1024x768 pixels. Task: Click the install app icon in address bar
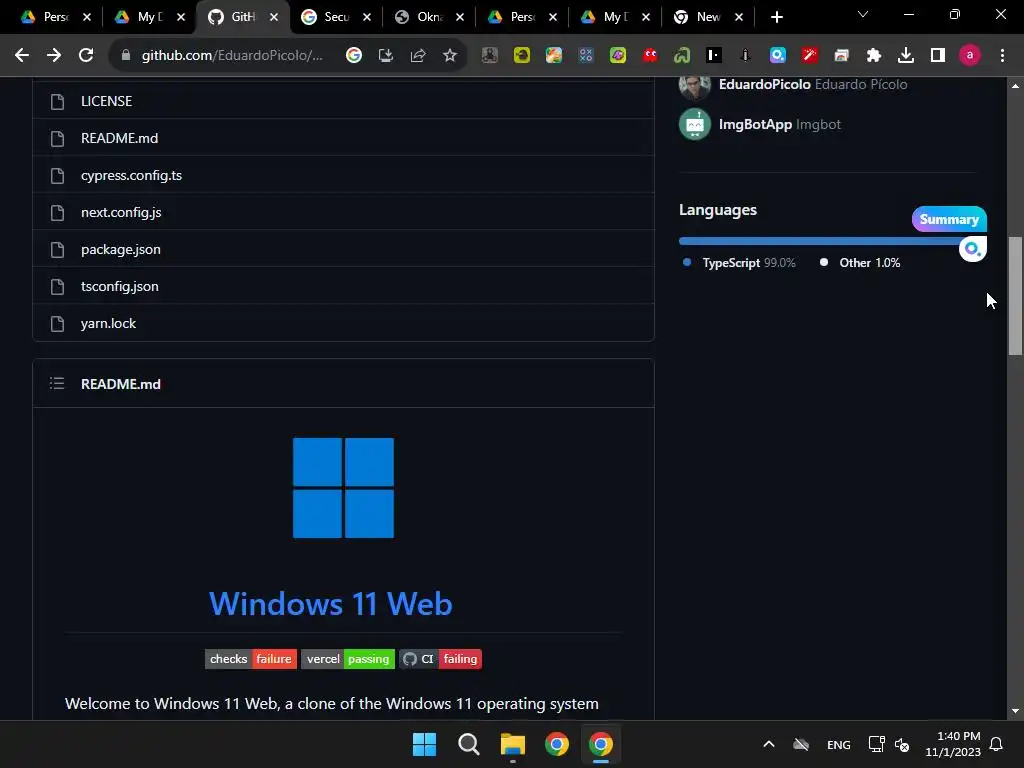pyautogui.click(x=386, y=56)
